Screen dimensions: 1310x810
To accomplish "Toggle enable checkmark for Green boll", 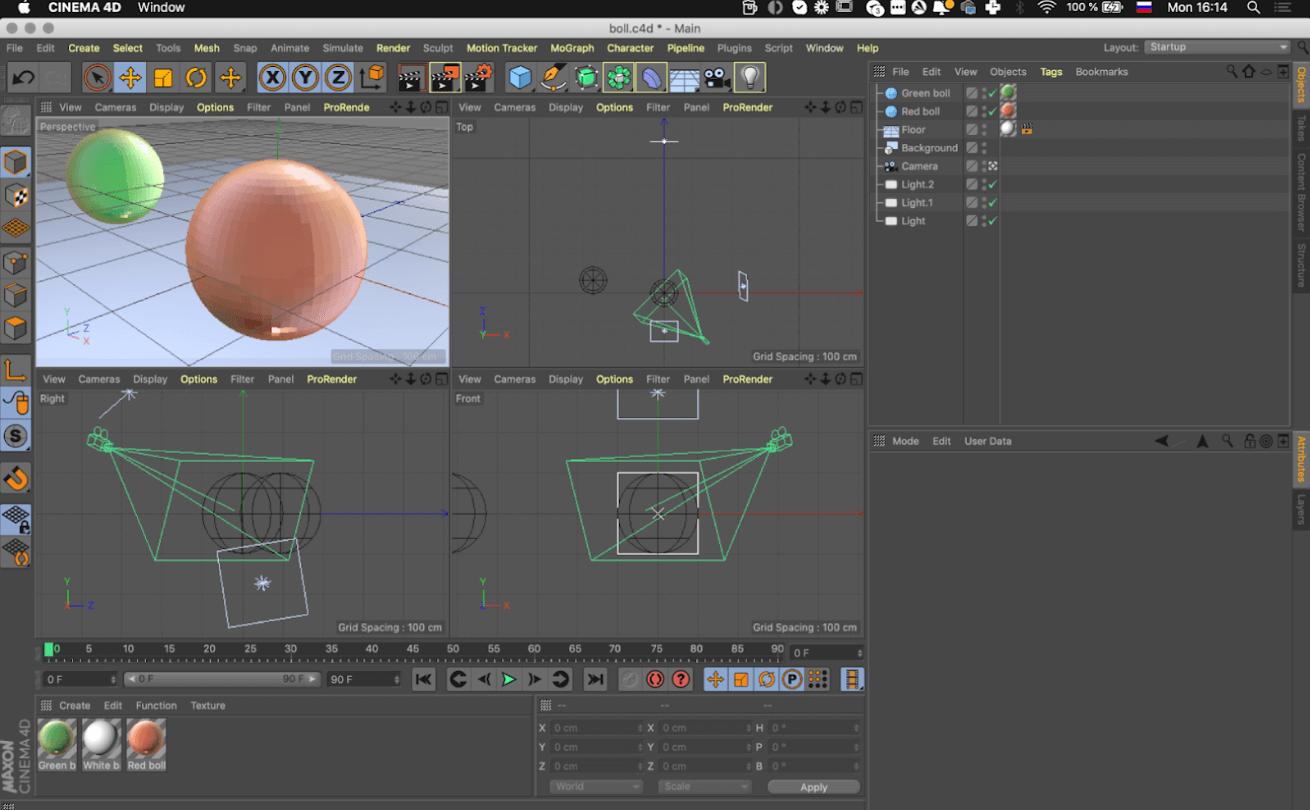I will pos(992,93).
